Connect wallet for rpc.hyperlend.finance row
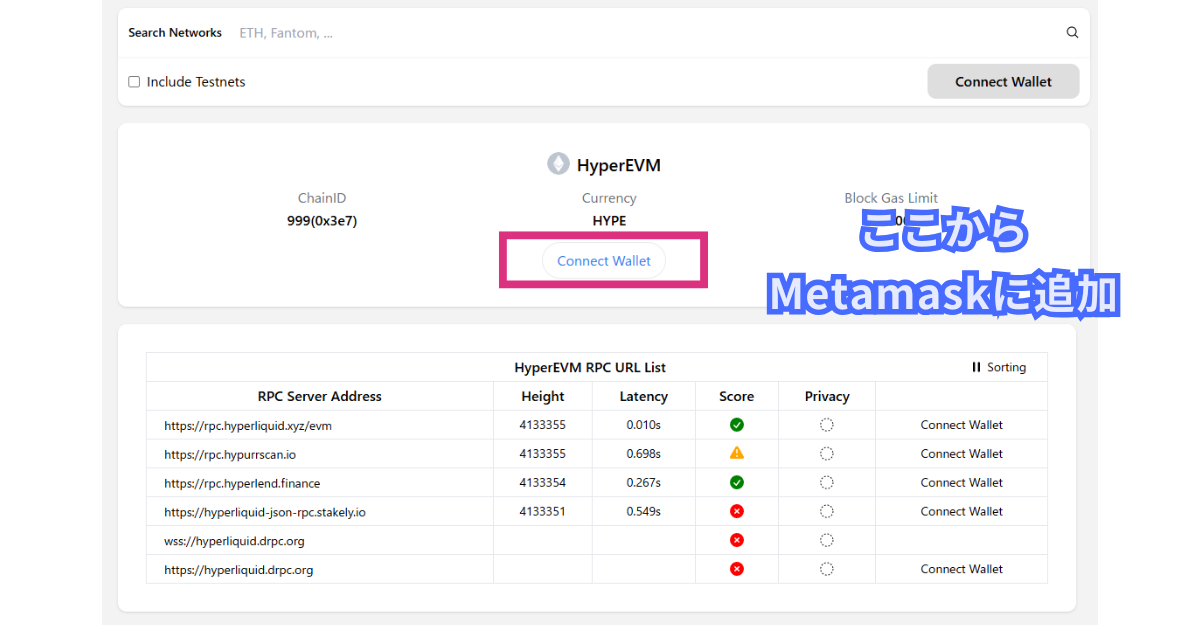The height and width of the screenshot is (630, 1200). coord(962,482)
